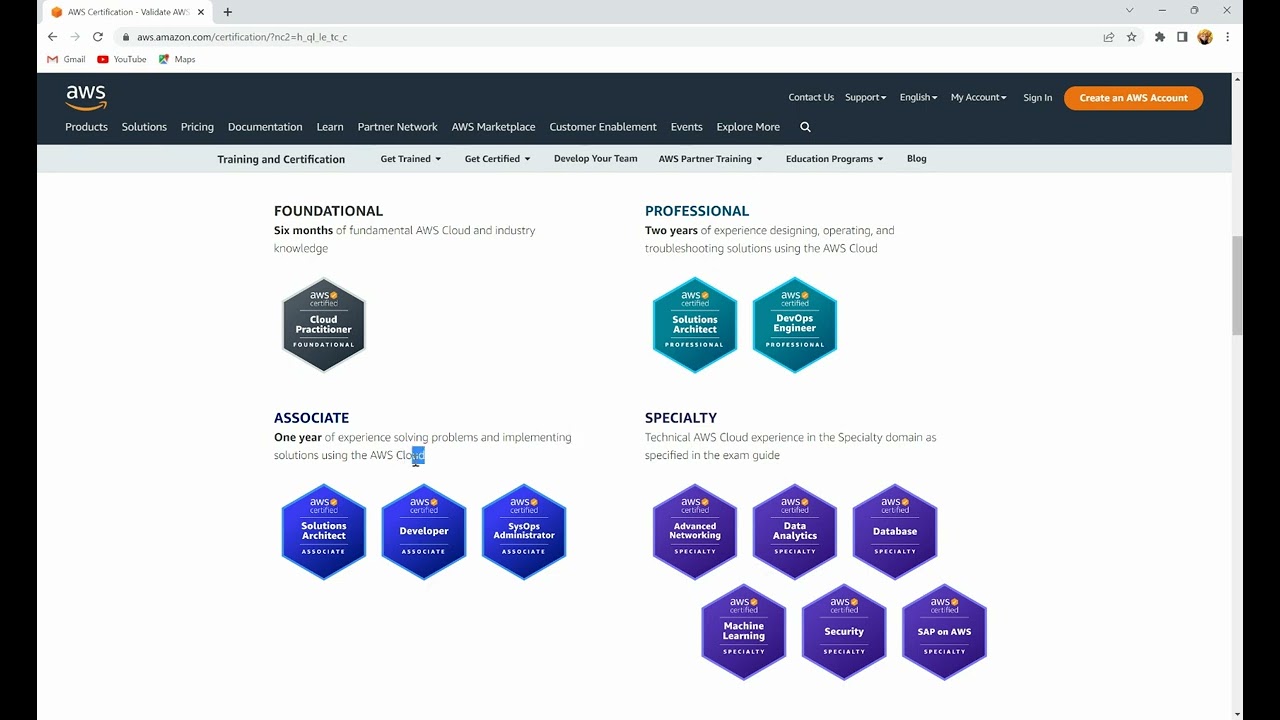Open YouTube bookmark

point(122,59)
